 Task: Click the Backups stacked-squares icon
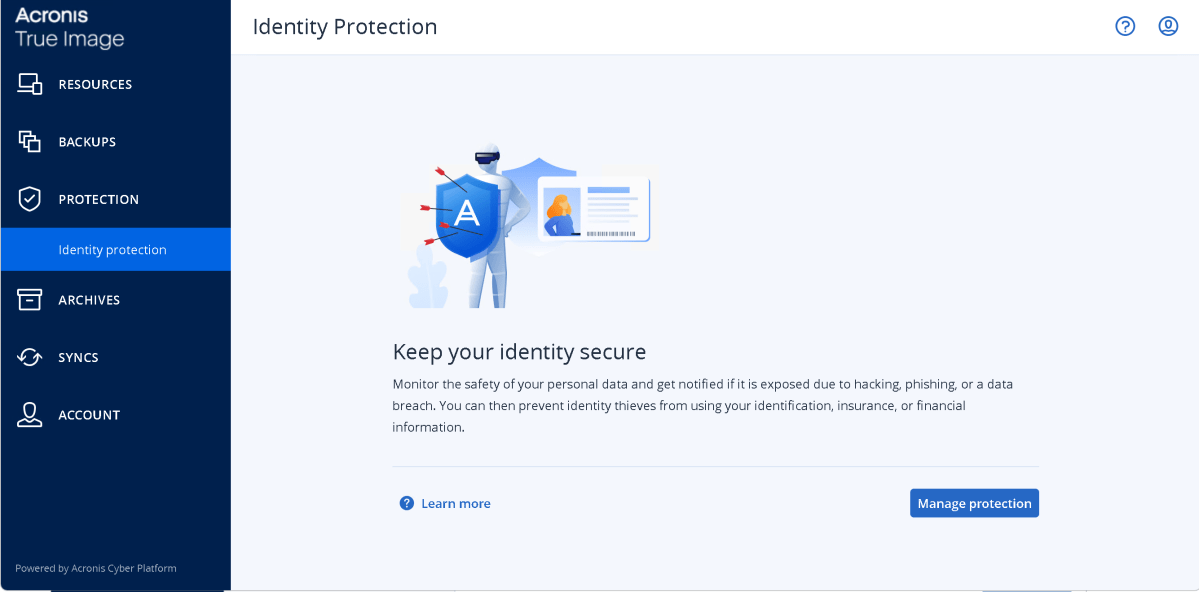point(30,141)
